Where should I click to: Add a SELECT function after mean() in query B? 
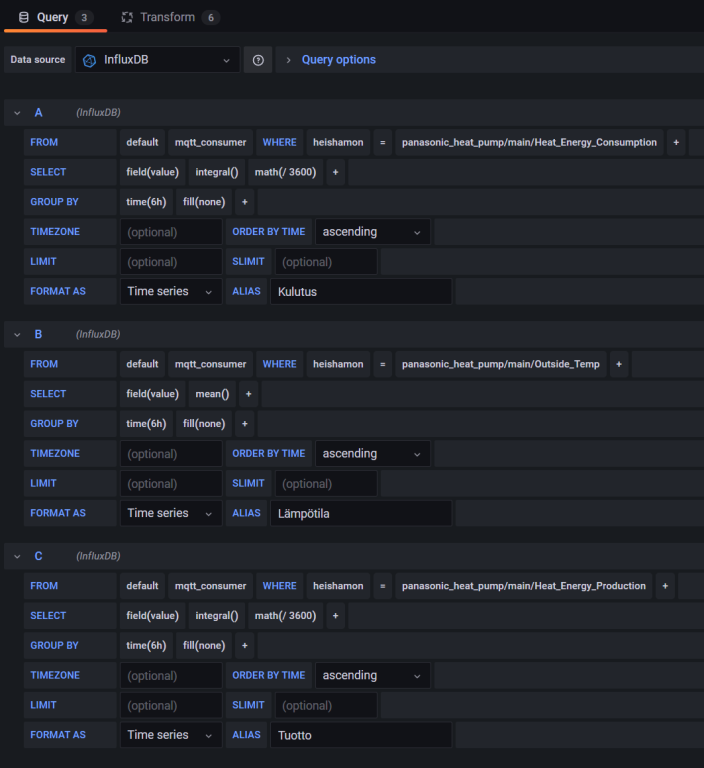coord(248,394)
